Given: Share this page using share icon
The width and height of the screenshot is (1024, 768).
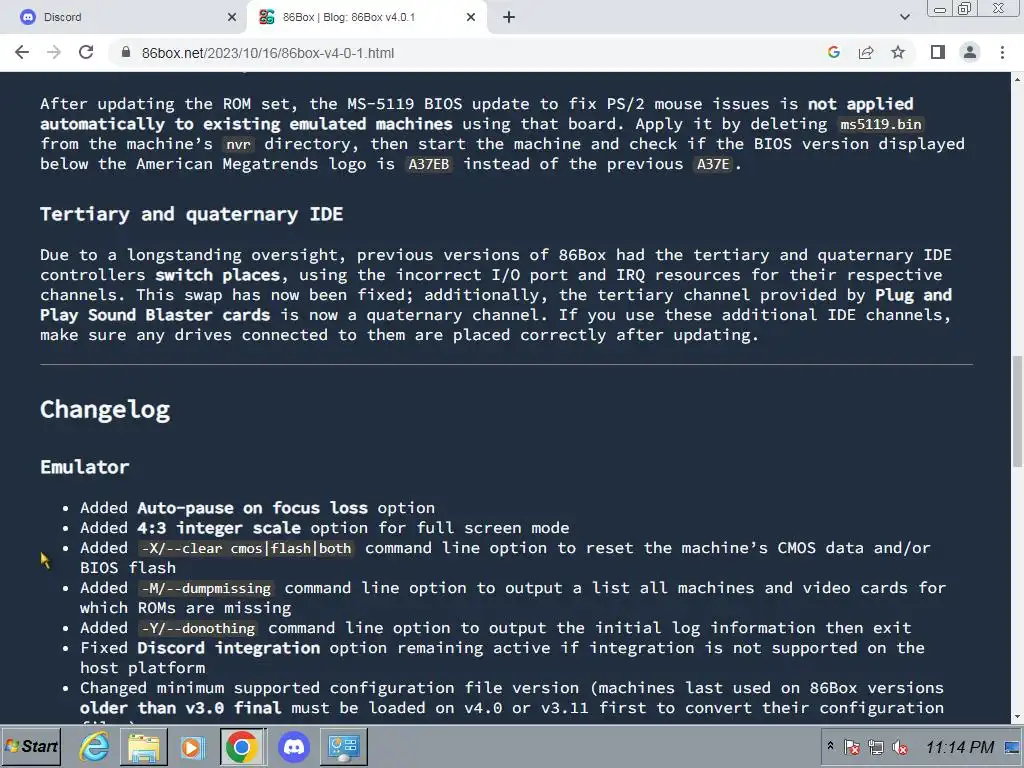Looking at the screenshot, I should click(x=866, y=52).
